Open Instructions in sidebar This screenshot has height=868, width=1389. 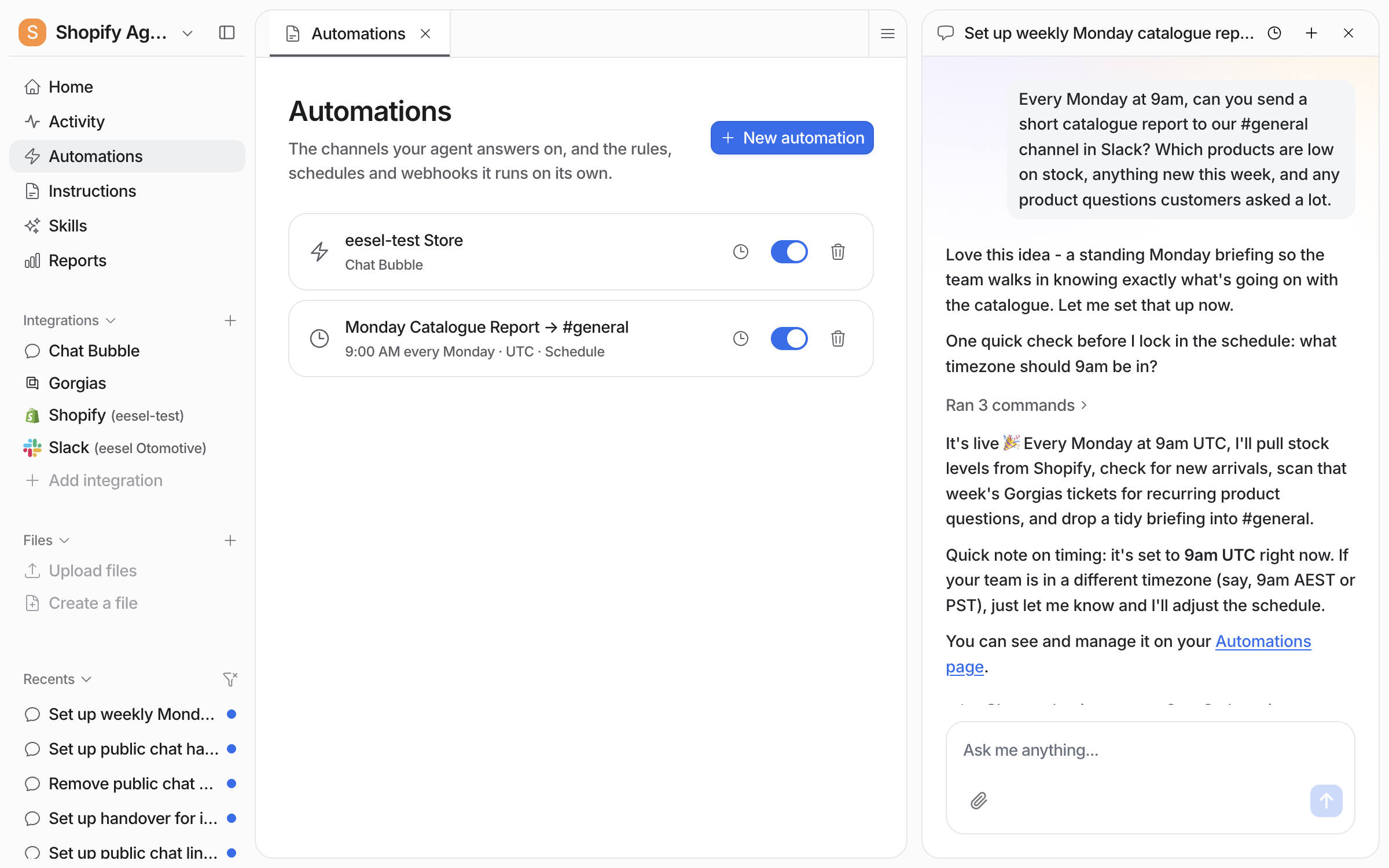pos(127,191)
